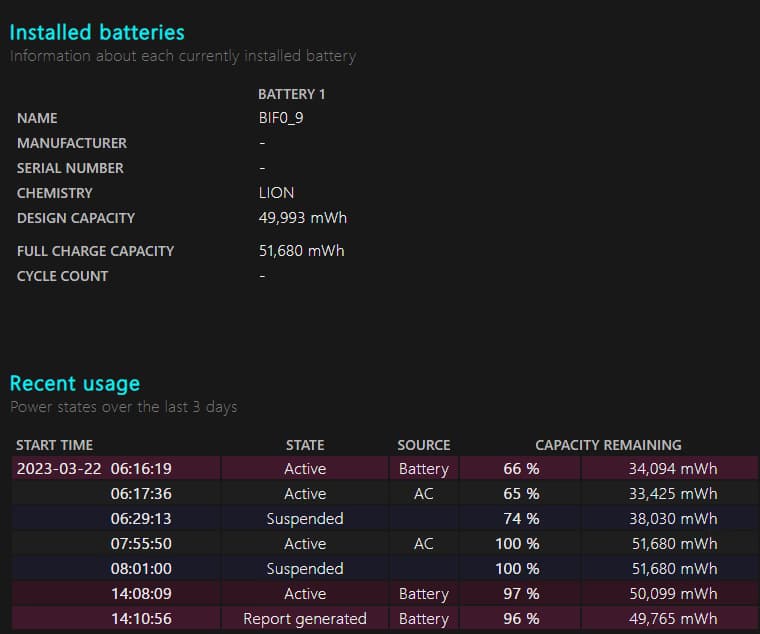
Task: Click the 49,993 mWh design capacity value
Action: [302, 218]
